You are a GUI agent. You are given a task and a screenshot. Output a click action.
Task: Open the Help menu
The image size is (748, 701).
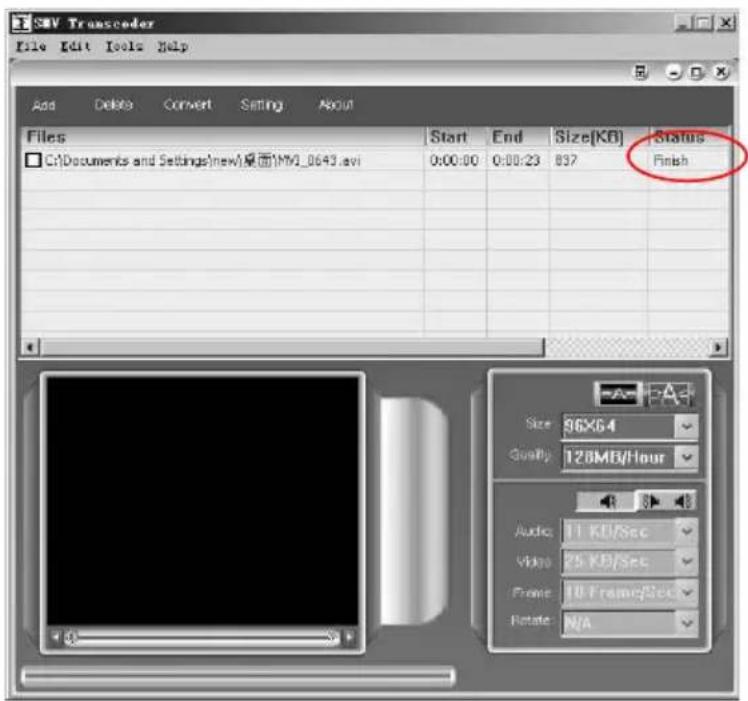pyautogui.click(x=173, y=46)
